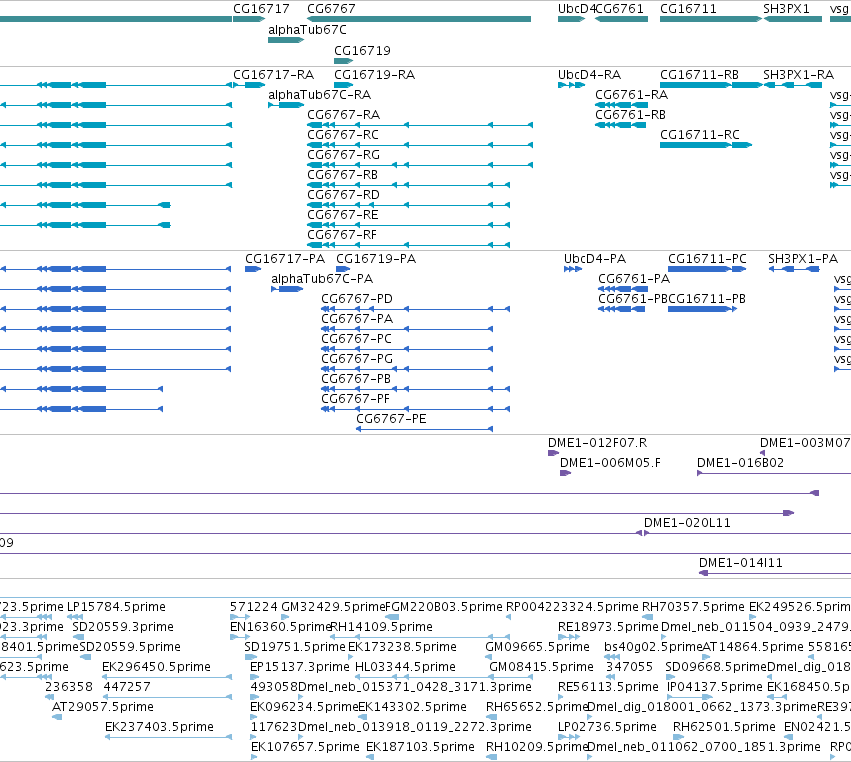Click the CG16719-RA transcript label
This screenshot has width=851, height=762.
pos(374,74)
